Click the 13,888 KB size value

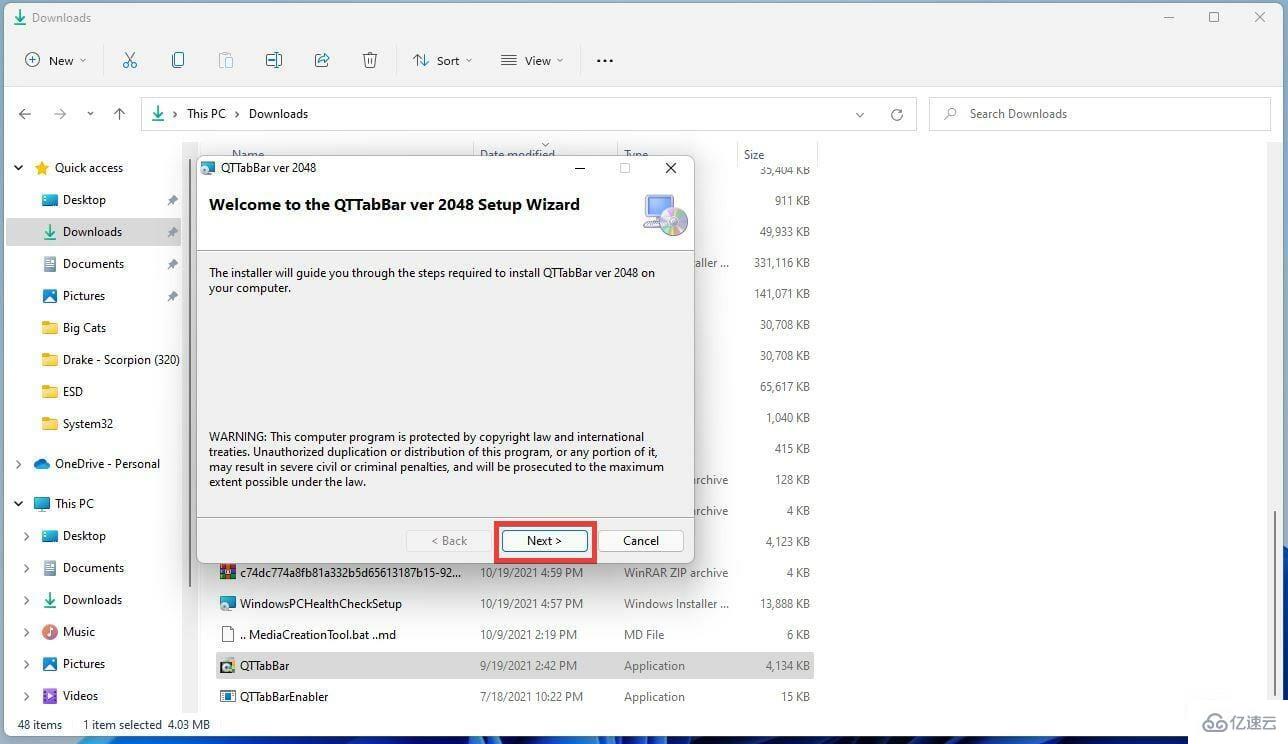coord(785,604)
